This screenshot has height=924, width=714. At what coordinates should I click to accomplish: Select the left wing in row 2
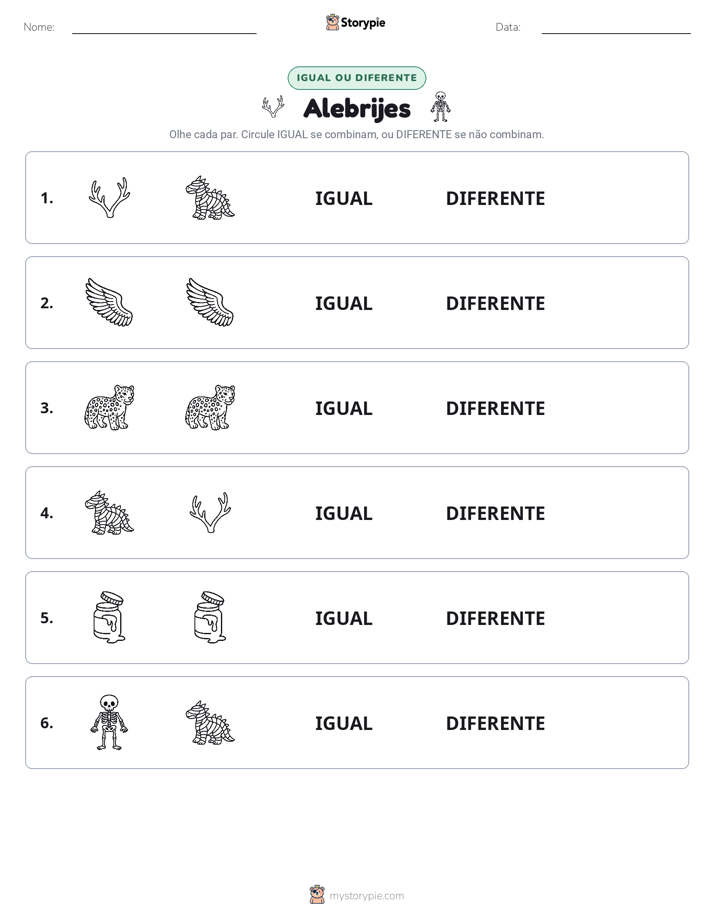point(109,303)
